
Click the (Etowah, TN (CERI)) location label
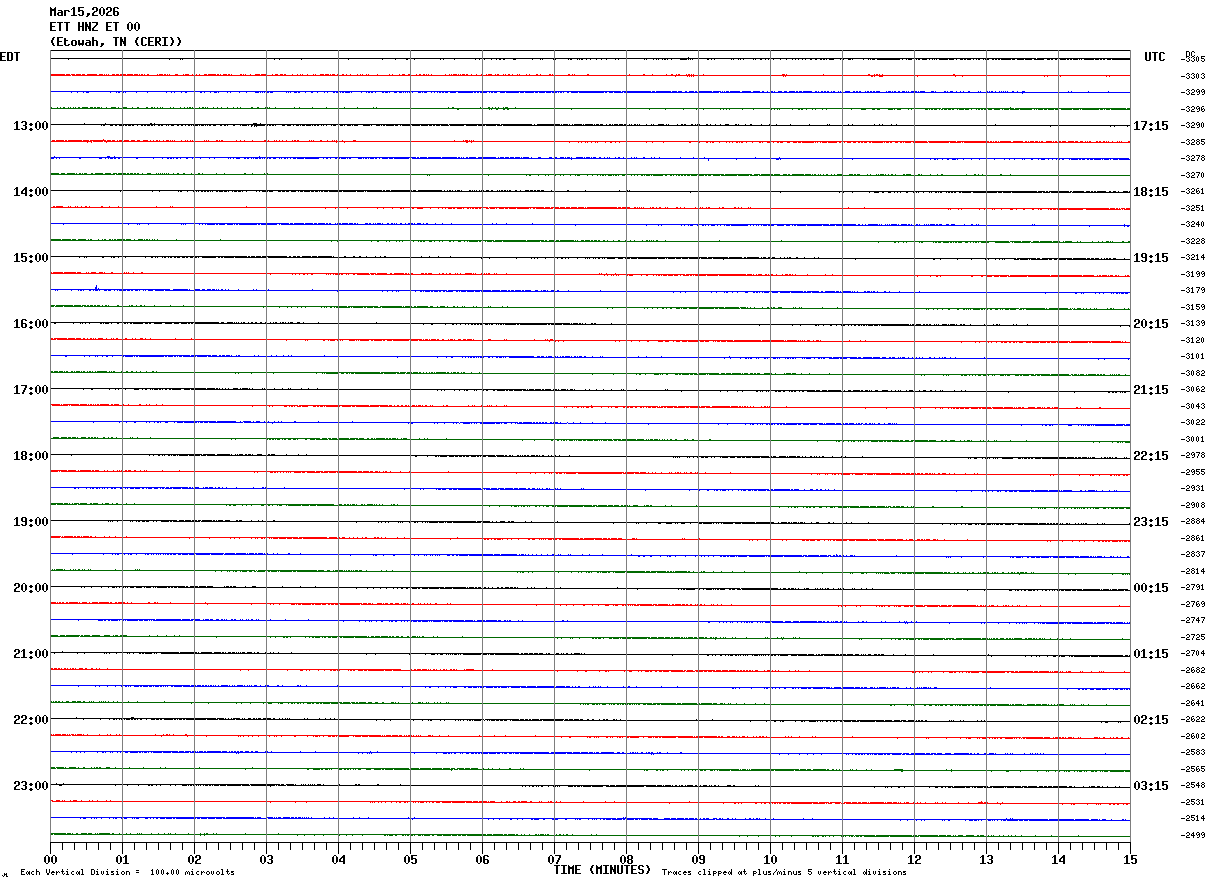click(x=116, y=42)
